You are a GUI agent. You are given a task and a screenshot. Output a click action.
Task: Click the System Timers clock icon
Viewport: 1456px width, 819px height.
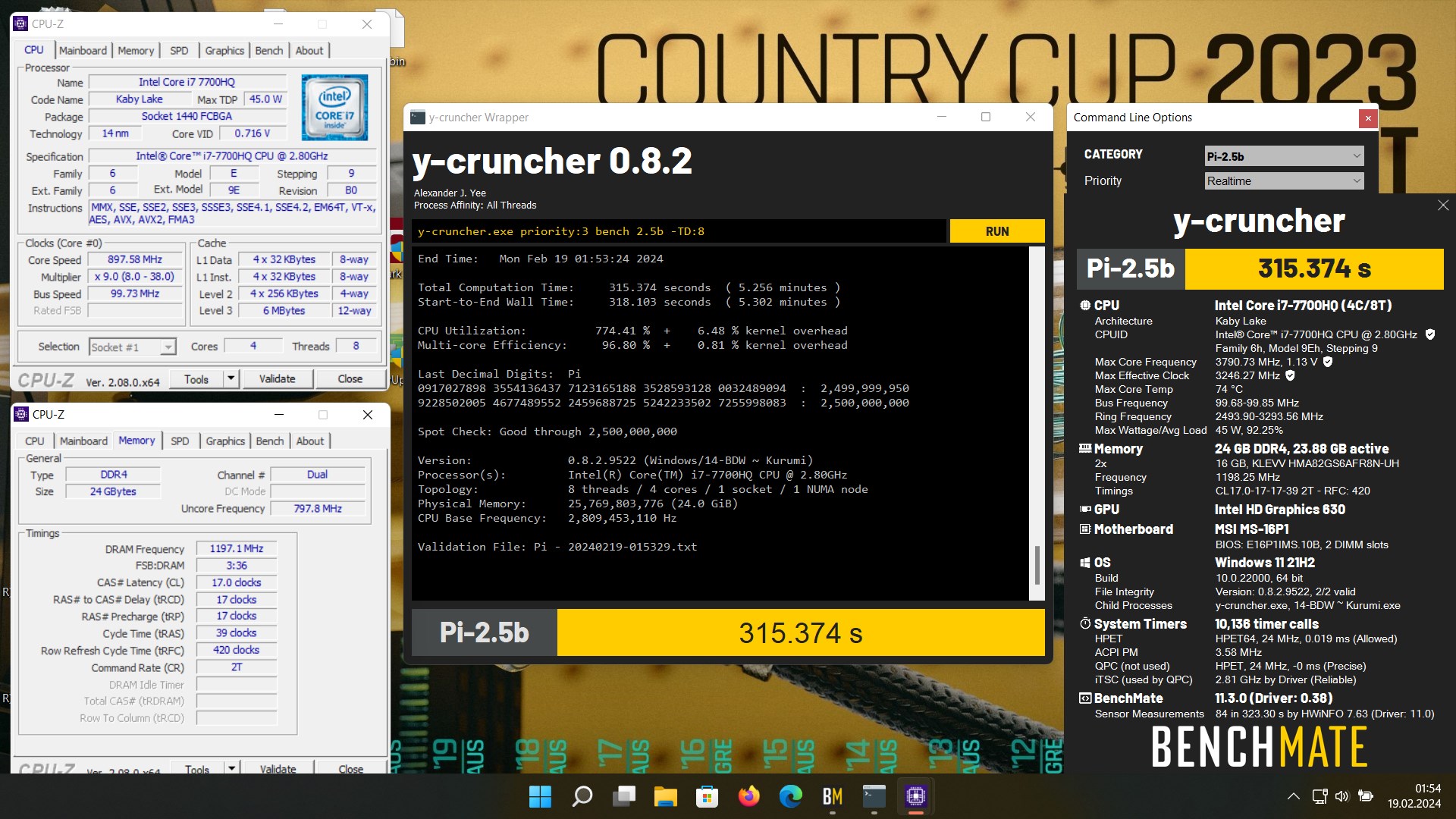click(x=1085, y=623)
